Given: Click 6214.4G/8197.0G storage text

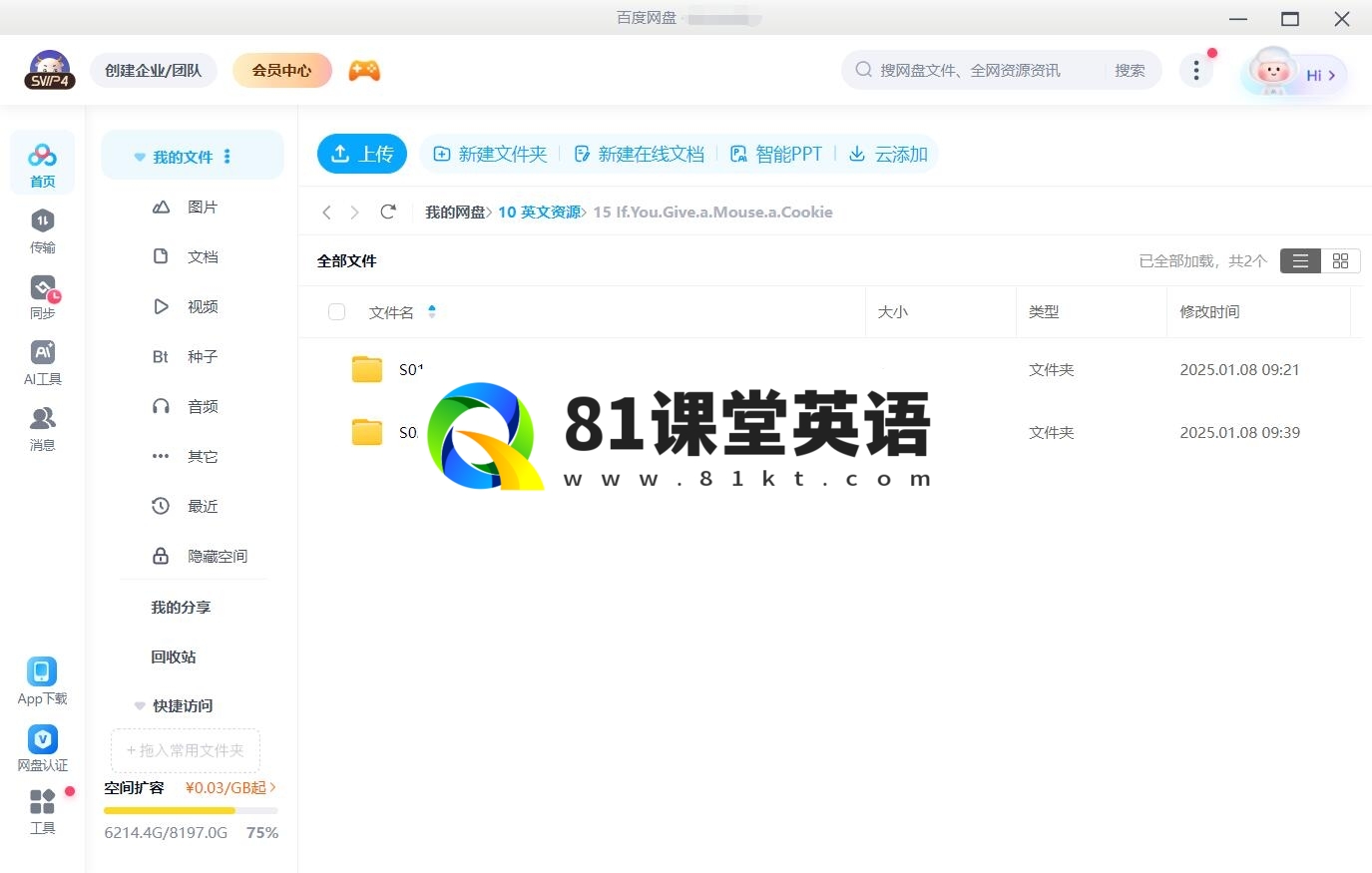Looking at the screenshot, I should tap(166, 832).
